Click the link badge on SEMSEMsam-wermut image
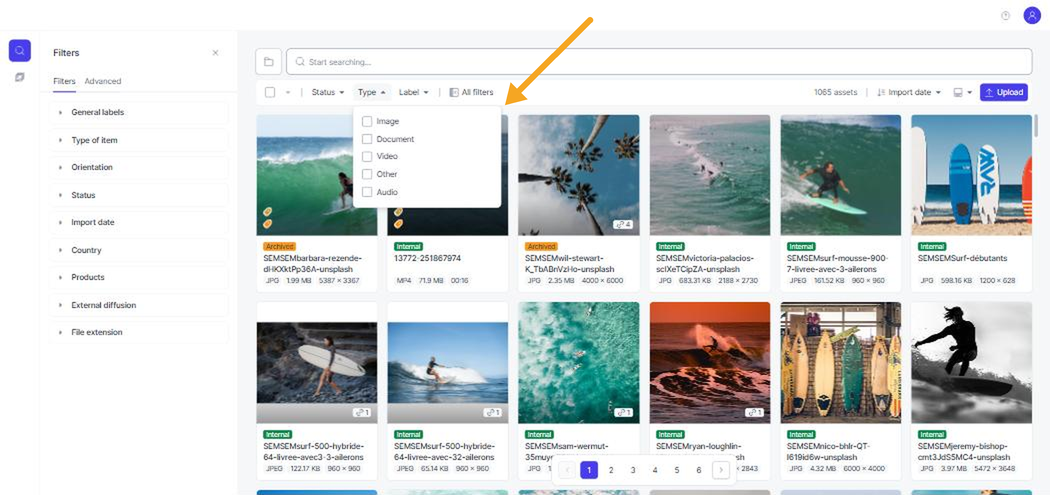Viewport: 1050px width, 495px height. tap(623, 412)
